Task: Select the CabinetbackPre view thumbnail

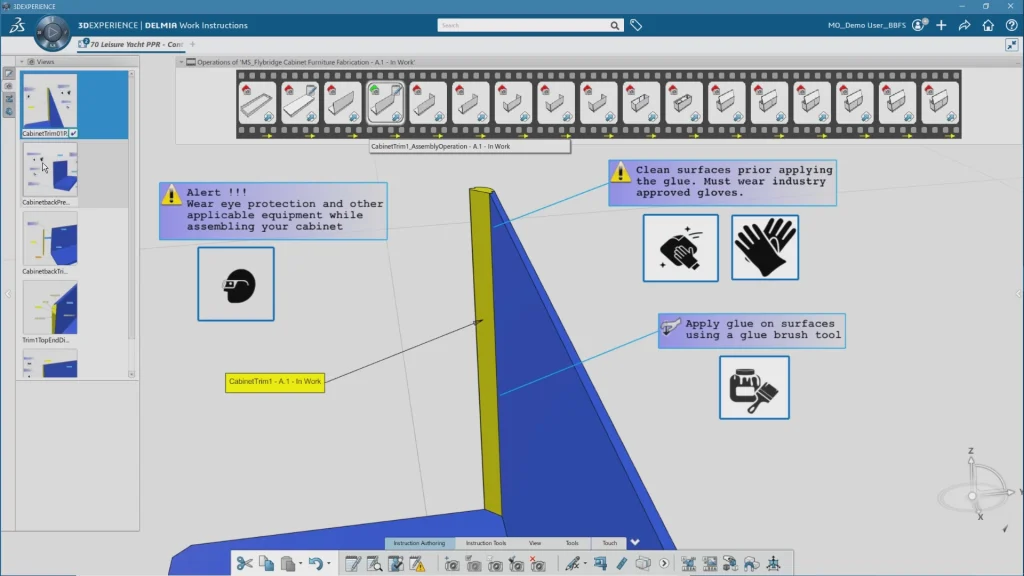Action: tap(50, 169)
